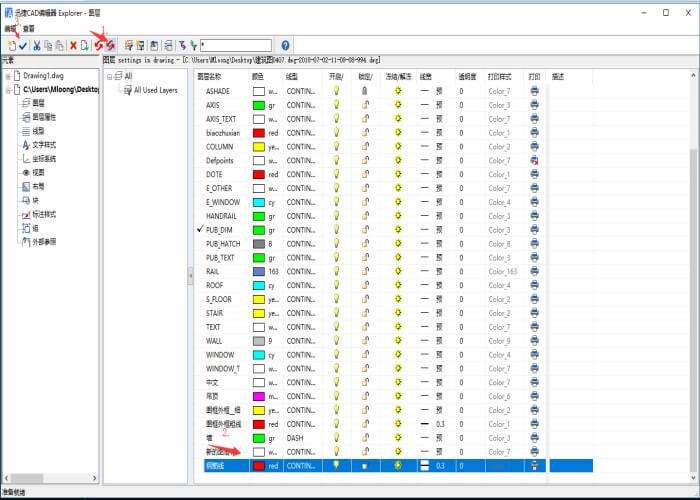Click the Cut scissors icon
This screenshot has height=500, width=700.
[37, 45]
